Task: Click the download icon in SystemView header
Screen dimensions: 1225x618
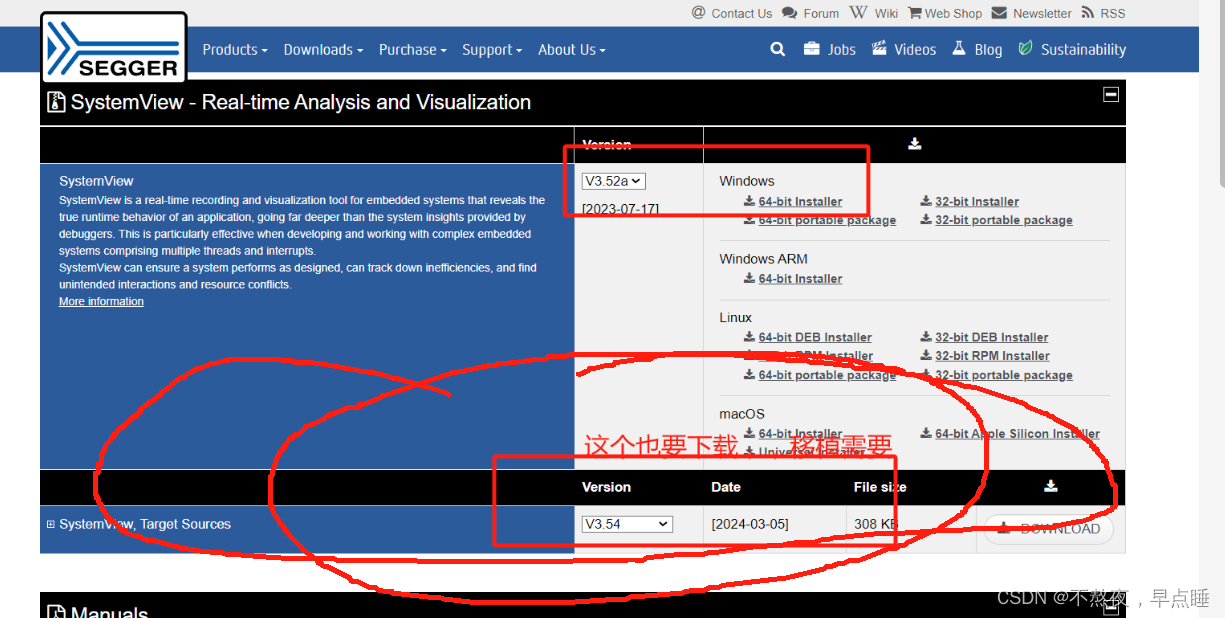Action: [x=914, y=144]
